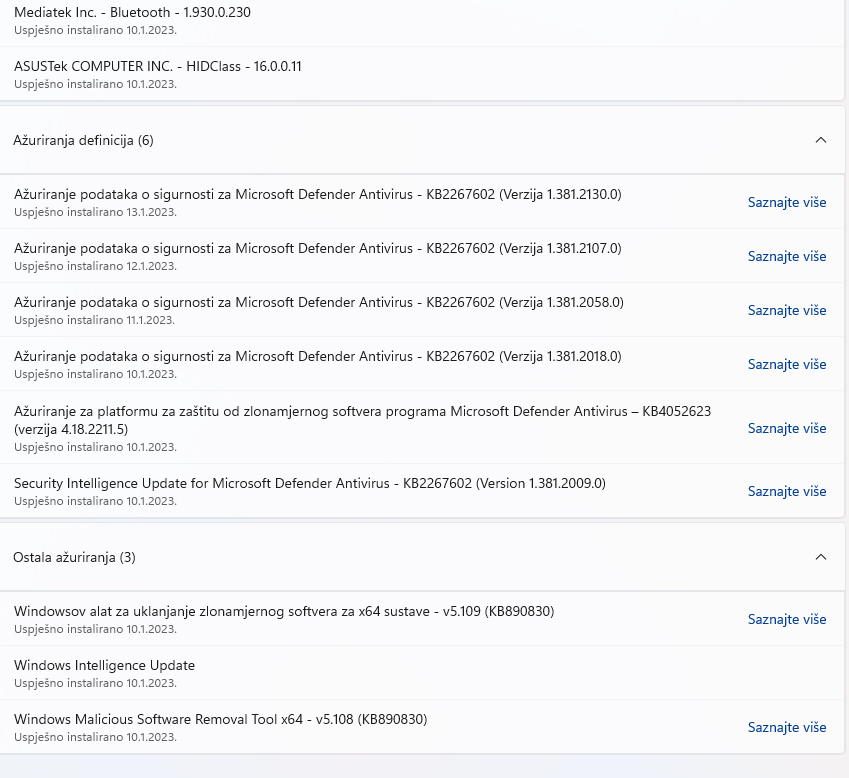Open Saznajte više for Version 1.381.2009.0
849x778 pixels.
point(787,491)
